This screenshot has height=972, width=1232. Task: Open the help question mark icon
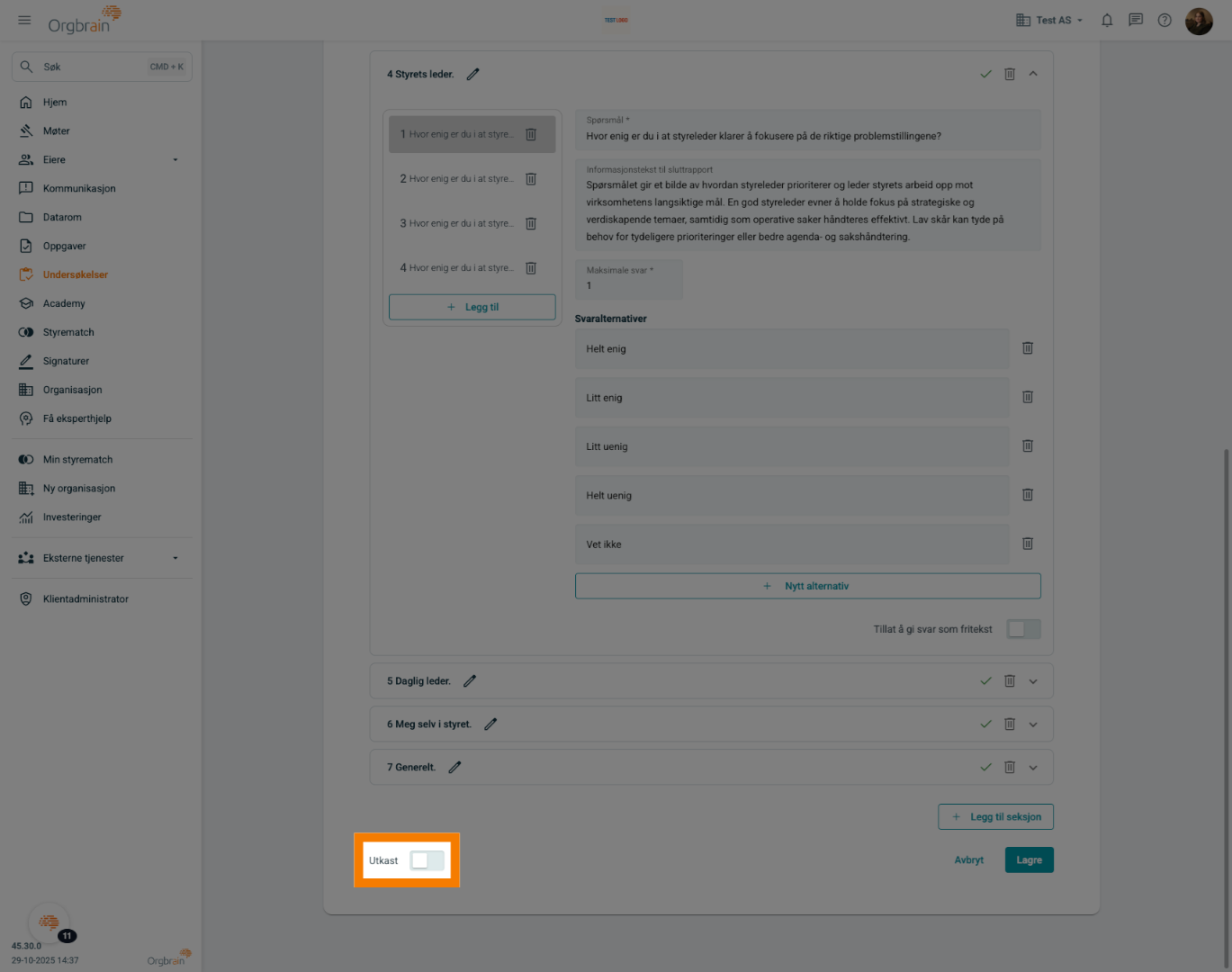tap(1165, 20)
